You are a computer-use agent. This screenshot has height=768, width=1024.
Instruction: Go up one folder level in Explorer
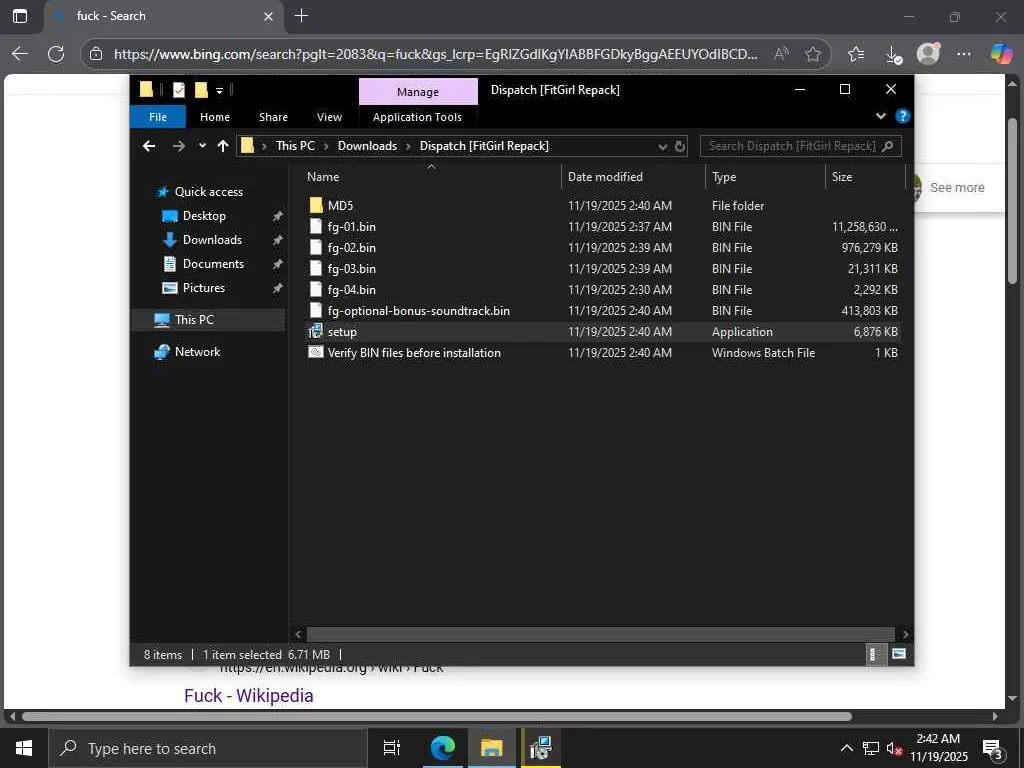[223, 146]
